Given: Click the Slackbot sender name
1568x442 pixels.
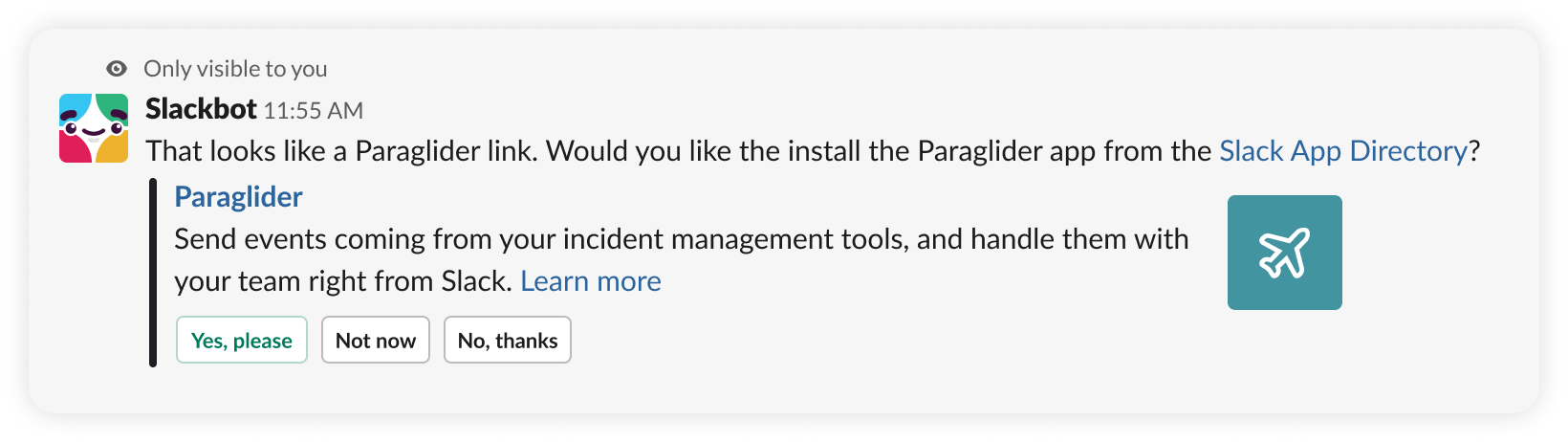Looking at the screenshot, I should [x=201, y=110].
